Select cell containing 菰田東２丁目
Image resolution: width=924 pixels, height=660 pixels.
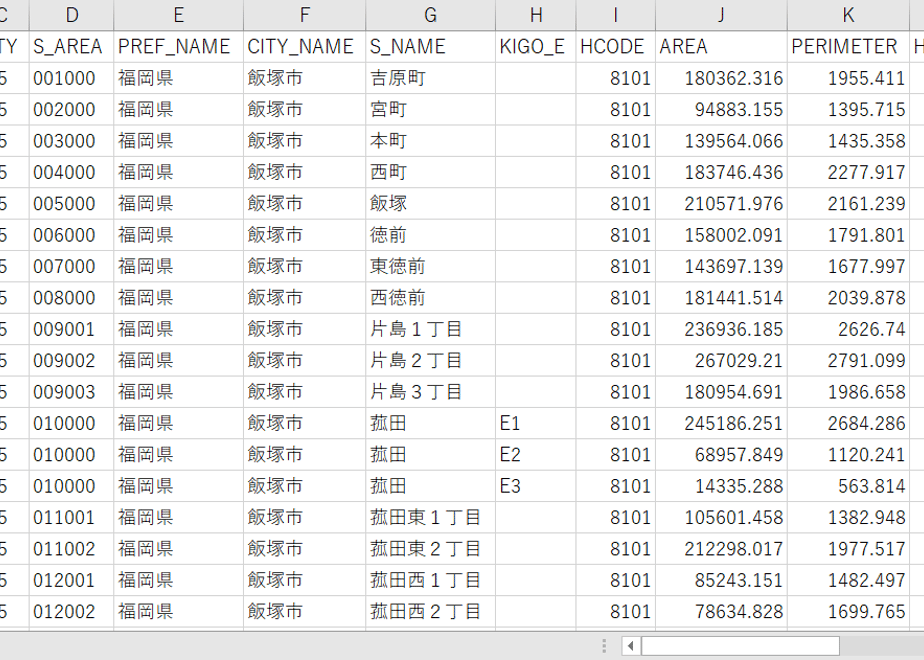pos(431,549)
